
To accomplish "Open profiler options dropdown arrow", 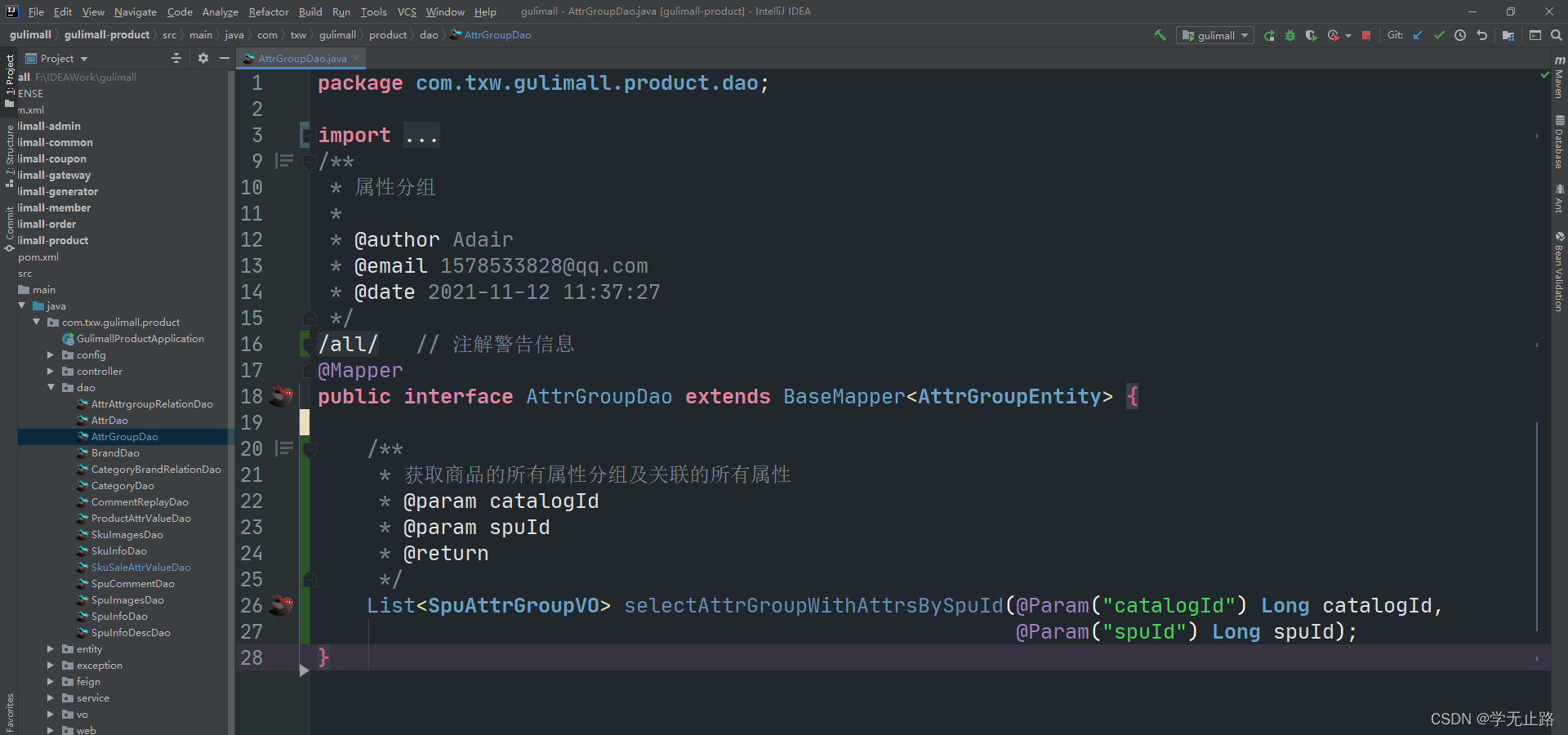I will (1347, 35).
